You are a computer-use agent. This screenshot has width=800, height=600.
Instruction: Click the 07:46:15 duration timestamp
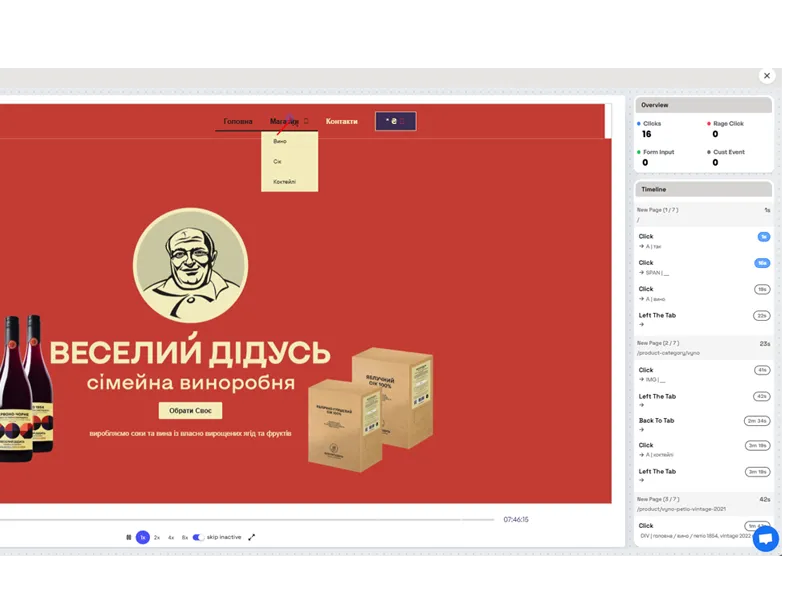[516, 519]
